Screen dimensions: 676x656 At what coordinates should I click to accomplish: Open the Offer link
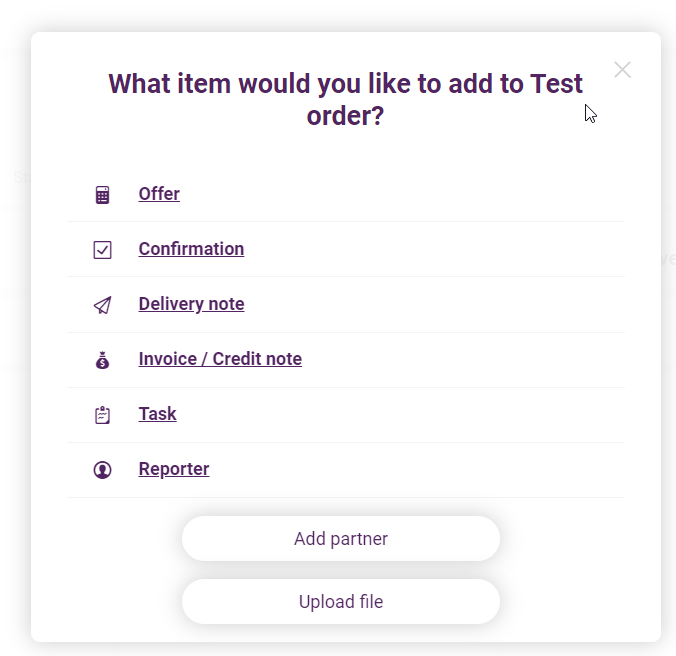(x=159, y=194)
